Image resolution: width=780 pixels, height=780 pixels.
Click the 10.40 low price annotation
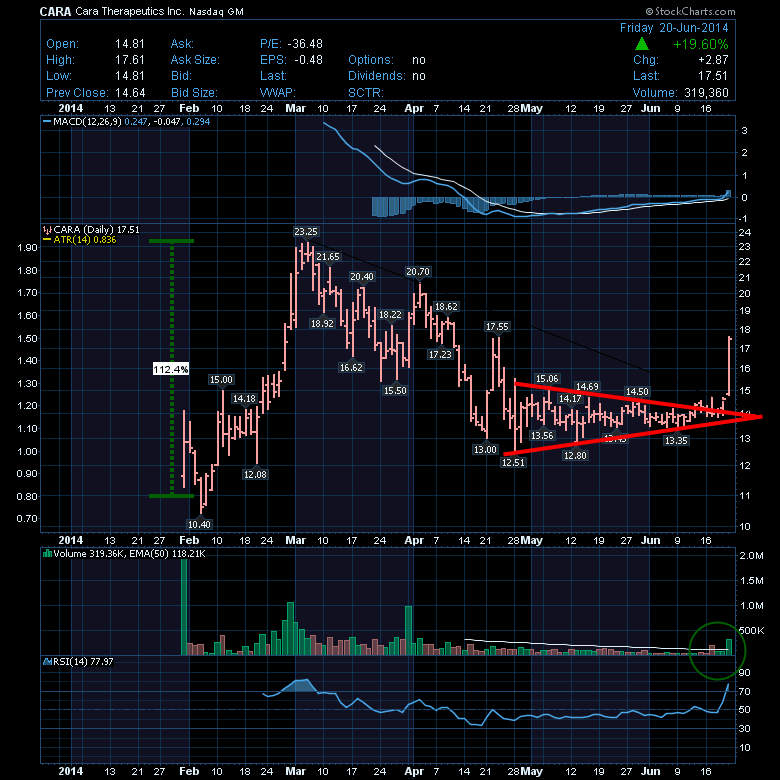coord(199,524)
